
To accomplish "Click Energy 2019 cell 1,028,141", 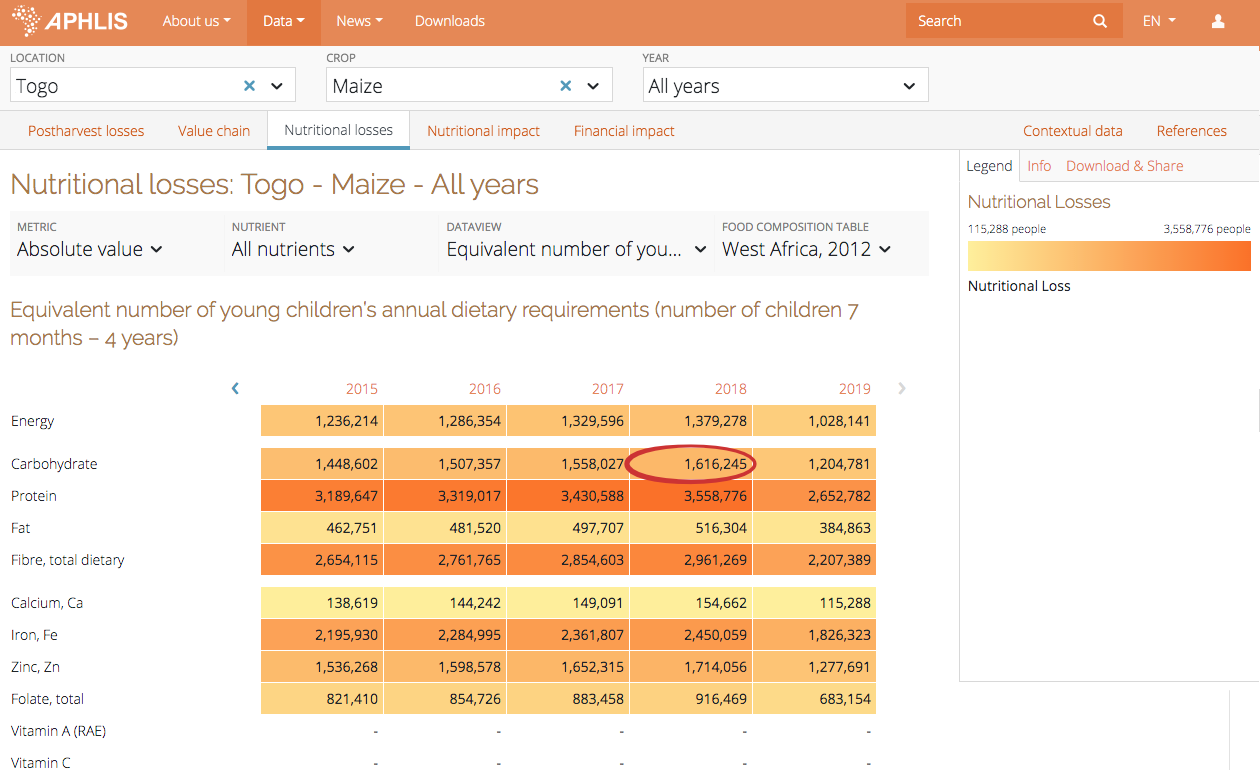I will 814,421.
